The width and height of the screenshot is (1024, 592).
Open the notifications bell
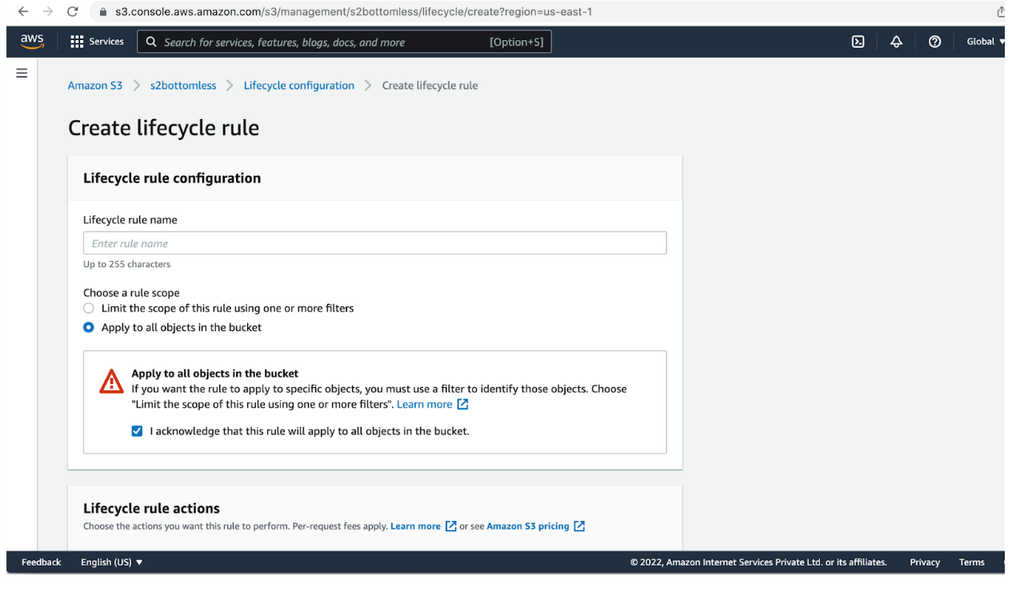point(896,42)
